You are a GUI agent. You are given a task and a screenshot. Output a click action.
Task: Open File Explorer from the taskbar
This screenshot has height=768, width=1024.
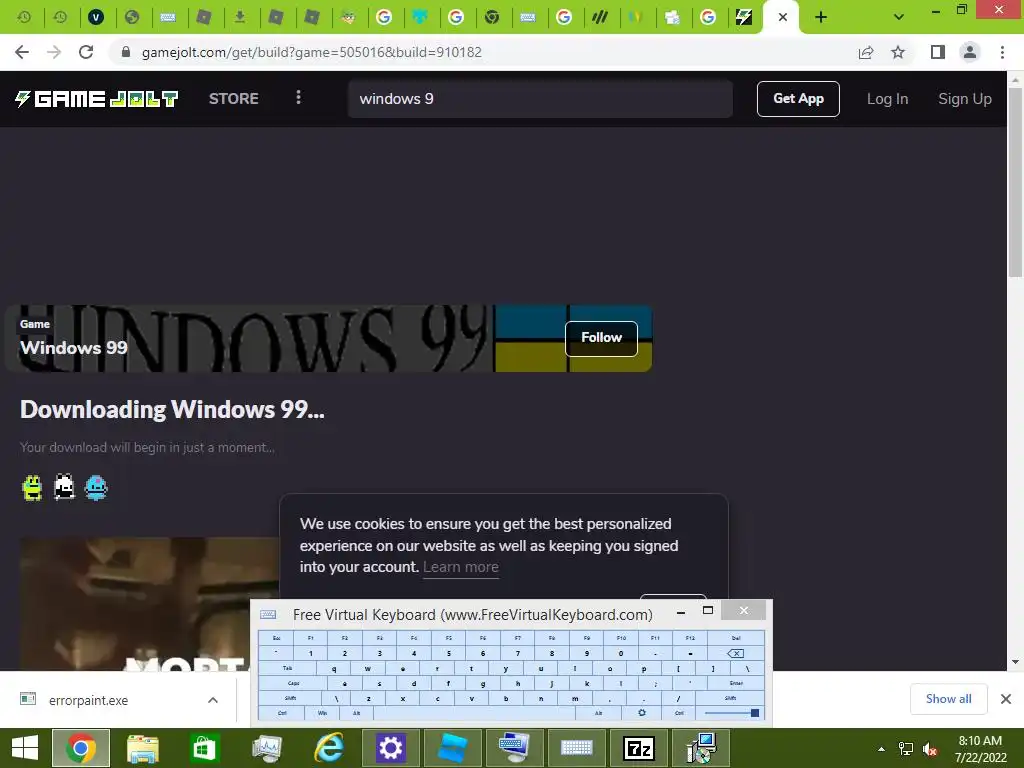[x=142, y=748]
